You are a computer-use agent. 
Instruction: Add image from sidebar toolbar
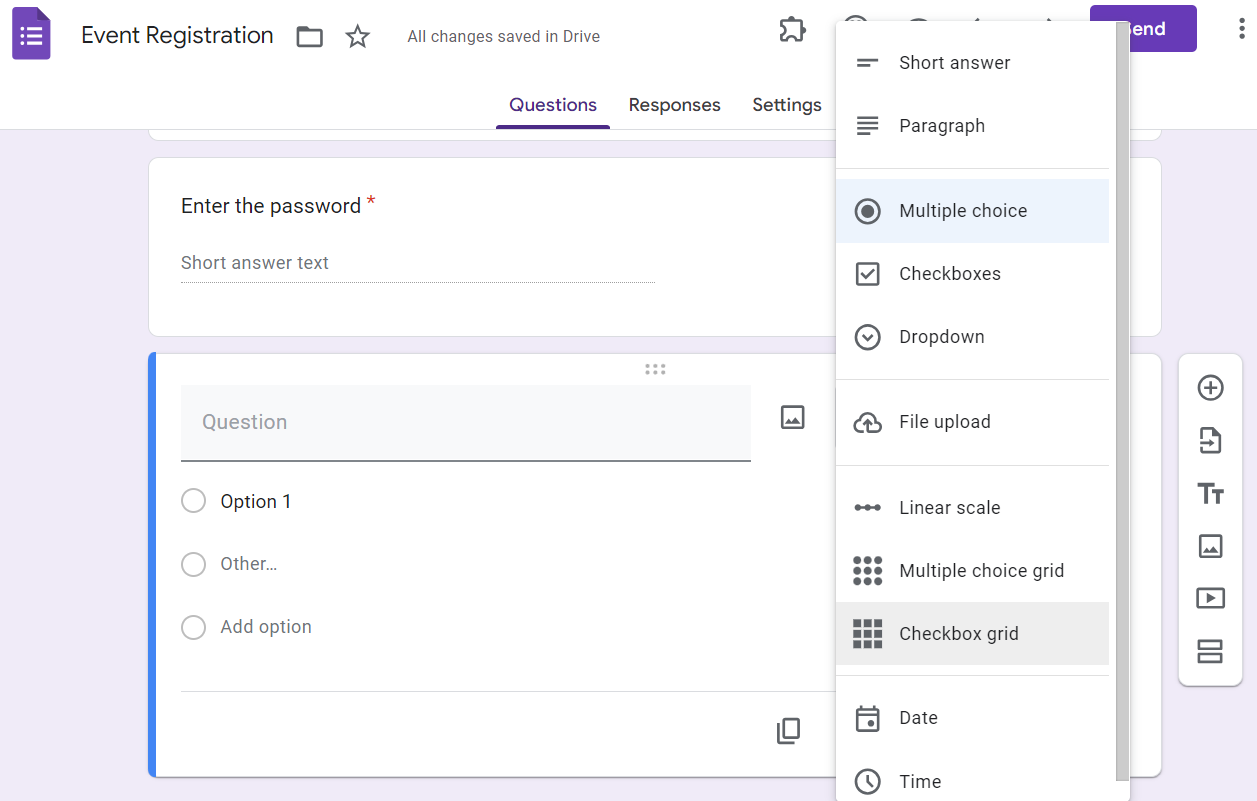point(1211,546)
